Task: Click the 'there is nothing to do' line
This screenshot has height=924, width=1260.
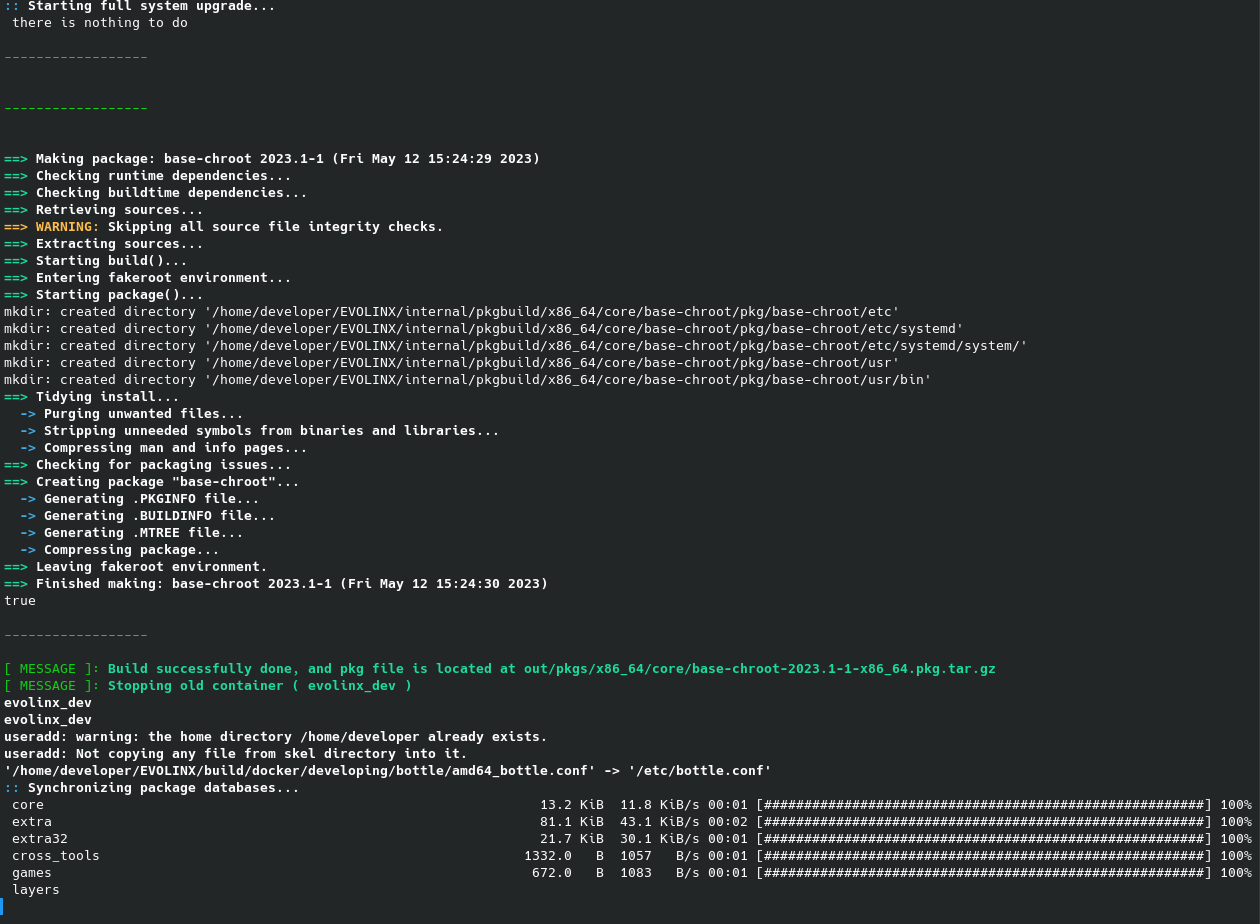Action: 100,22
